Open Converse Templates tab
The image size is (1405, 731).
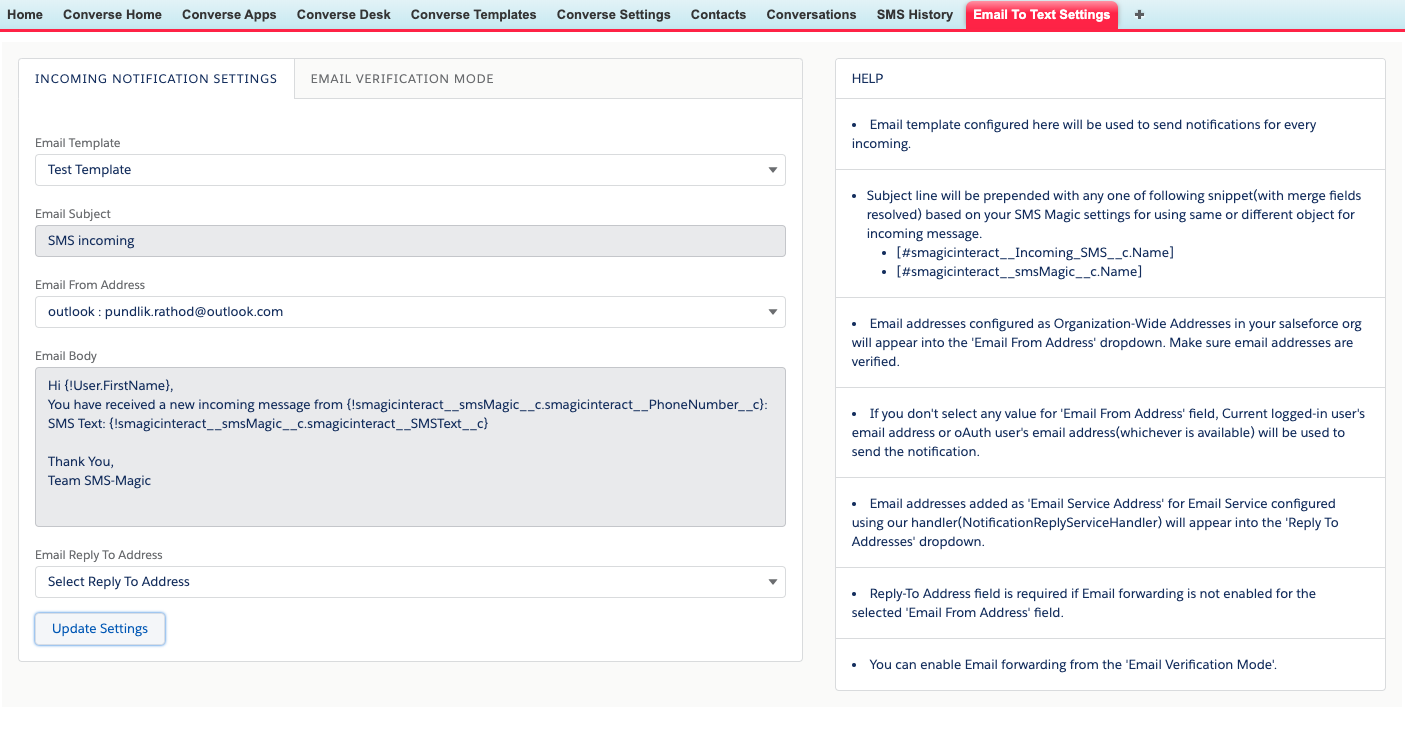click(473, 15)
